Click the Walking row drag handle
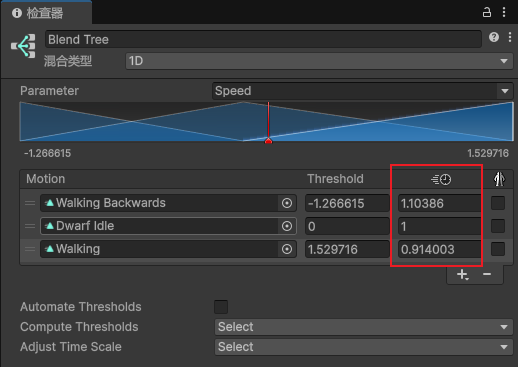The image size is (518, 367). pyautogui.click(x=30, y=249)
